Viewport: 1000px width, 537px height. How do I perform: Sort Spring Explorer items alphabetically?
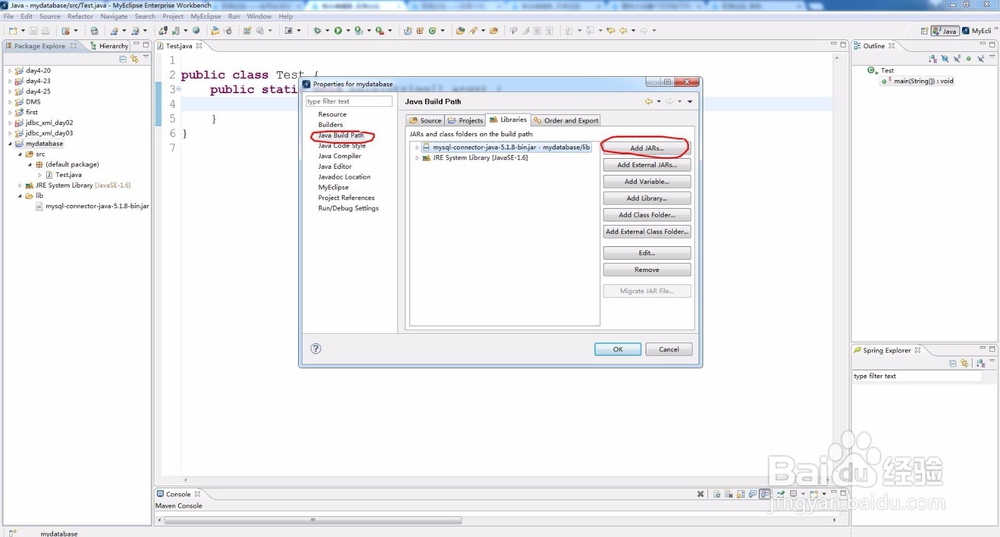(x=980, y=364)
